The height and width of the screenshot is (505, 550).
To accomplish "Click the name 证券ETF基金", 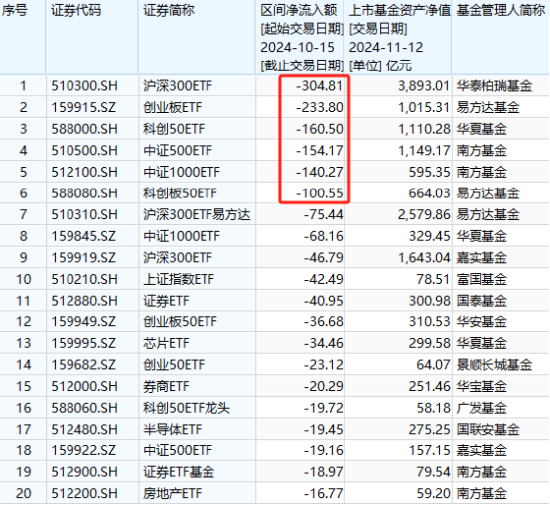I will pyautogui.click(x=178, y=472).
